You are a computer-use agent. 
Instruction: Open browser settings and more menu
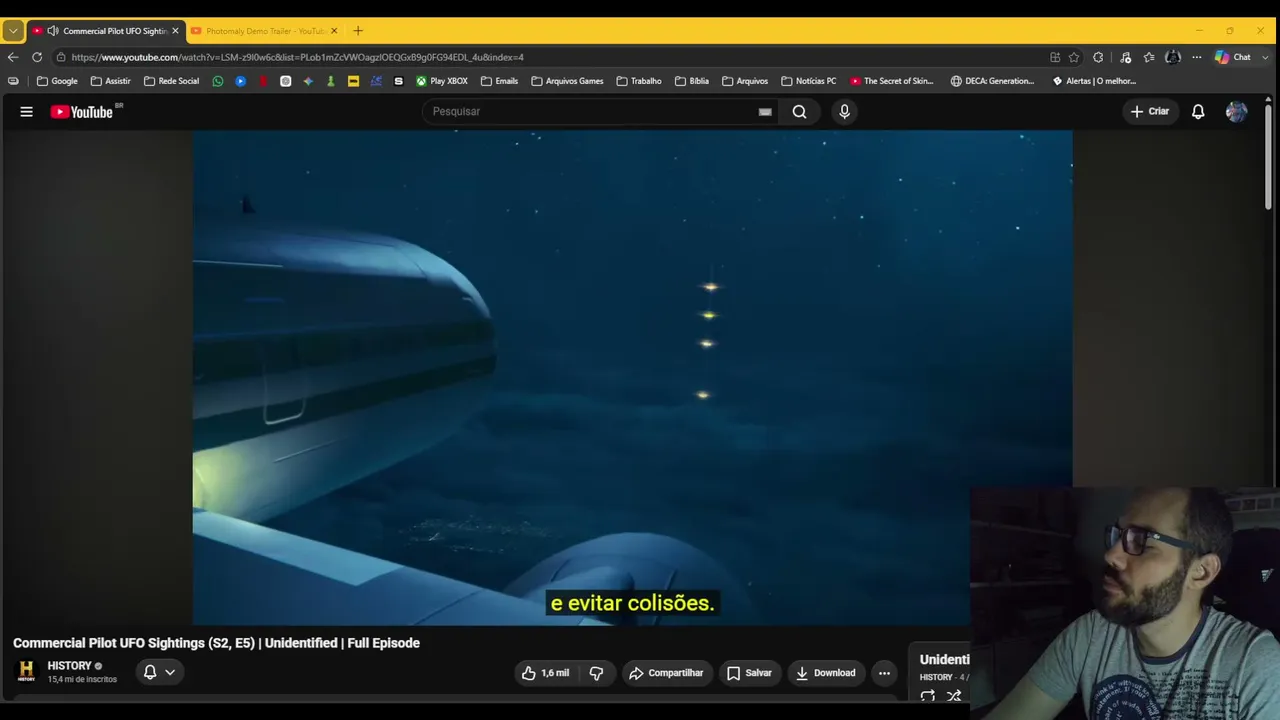(x=1196, y=57)
